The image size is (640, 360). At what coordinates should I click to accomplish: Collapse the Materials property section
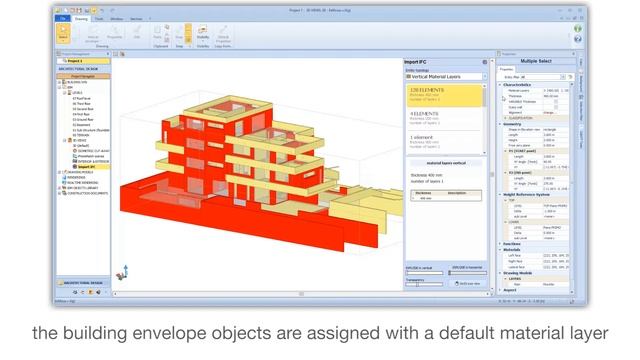point(500,250)
